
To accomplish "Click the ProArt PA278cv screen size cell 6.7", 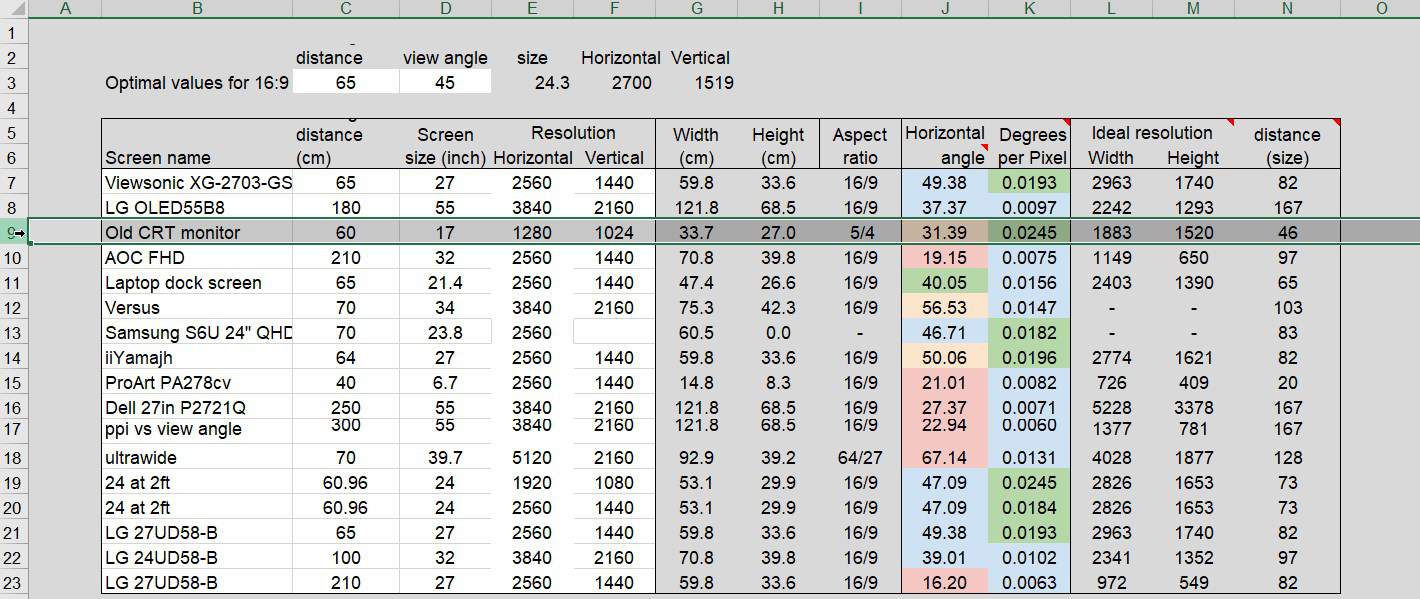I will click(445, 383).
